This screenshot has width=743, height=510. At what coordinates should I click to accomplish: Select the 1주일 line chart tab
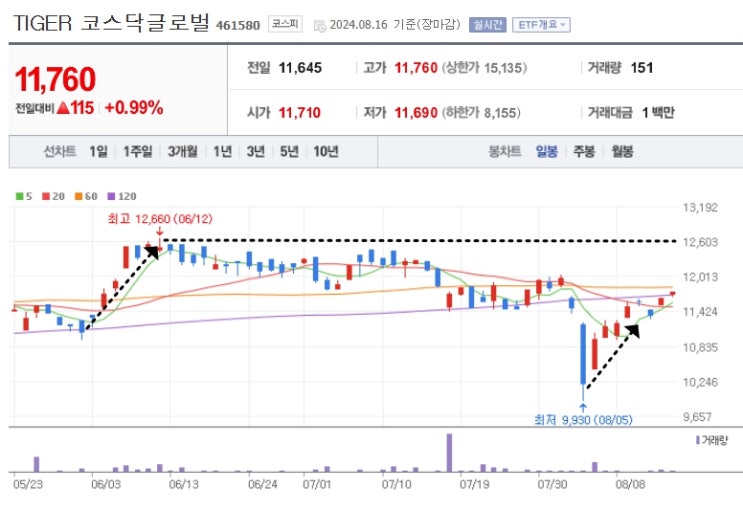point(138,152)
